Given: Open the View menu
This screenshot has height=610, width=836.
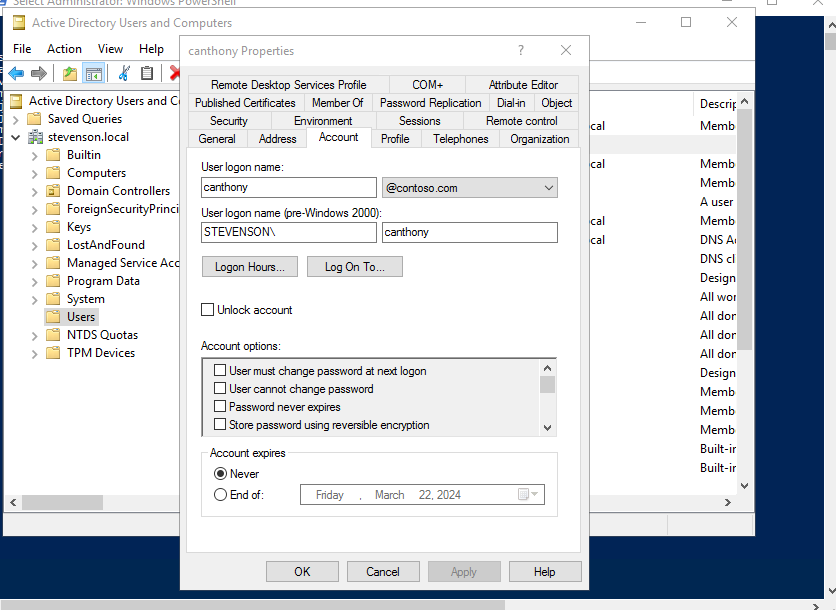Looking at the screenshot, I should [110, 49].
